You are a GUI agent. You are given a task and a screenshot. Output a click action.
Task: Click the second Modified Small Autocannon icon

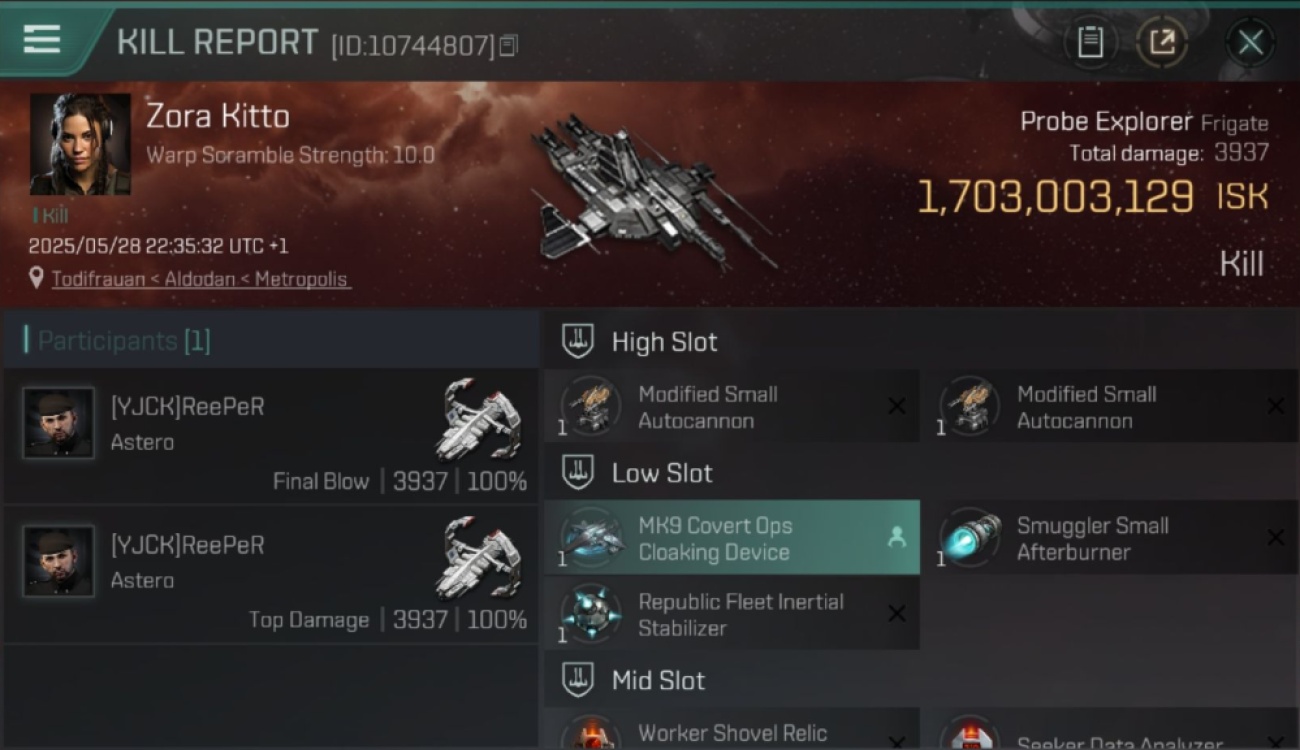[x=969, y=406]
